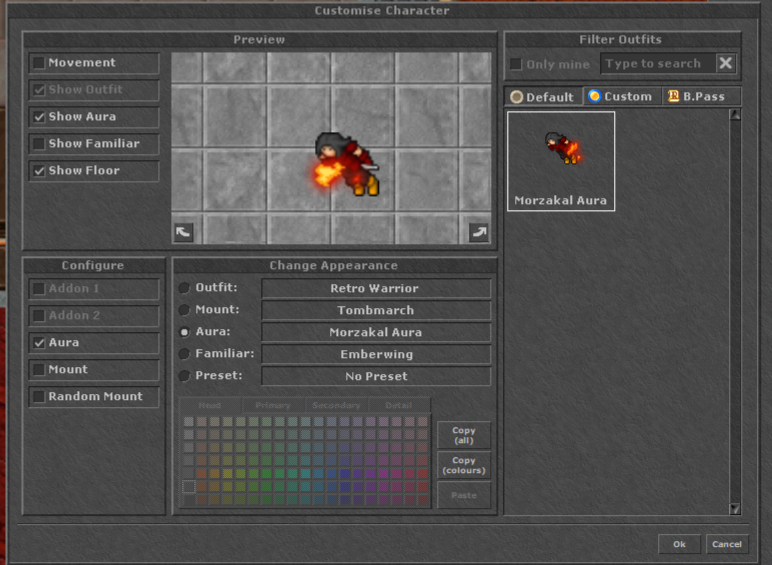
Task: Select the Head colour tab
Action: click(210, 406)
